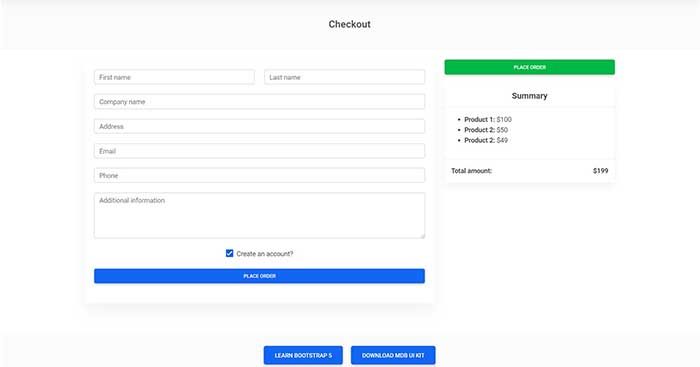Click the Product 1: $100 line
The image size is (700, 367).
tap(488, 120)
